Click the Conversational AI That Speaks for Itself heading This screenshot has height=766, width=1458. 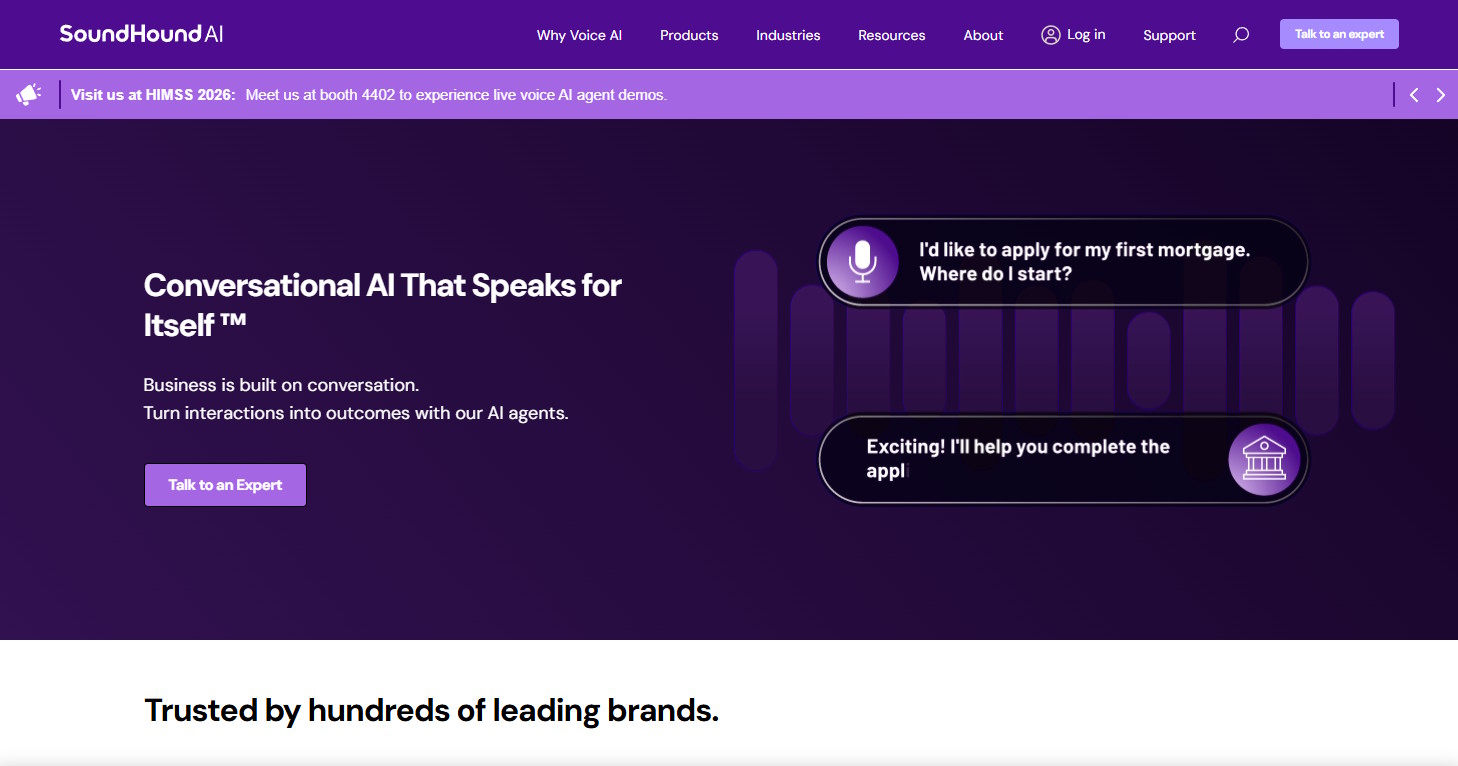(383, 305)
